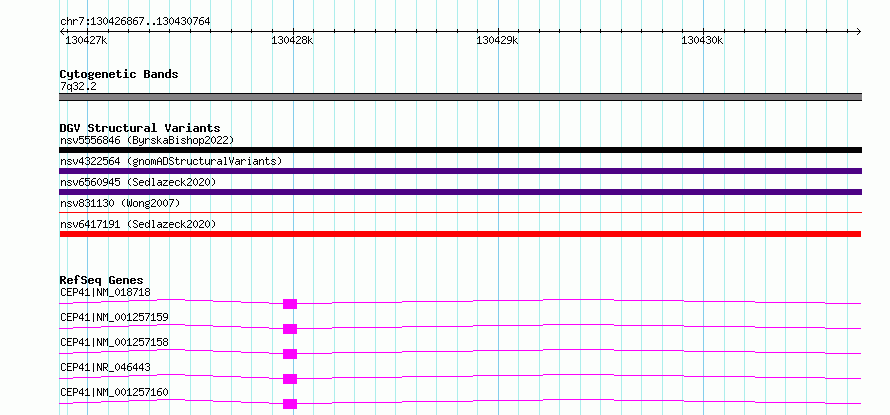
Task: Click the thick red nsv6417191 variant bar
Action: click(460, 234)
